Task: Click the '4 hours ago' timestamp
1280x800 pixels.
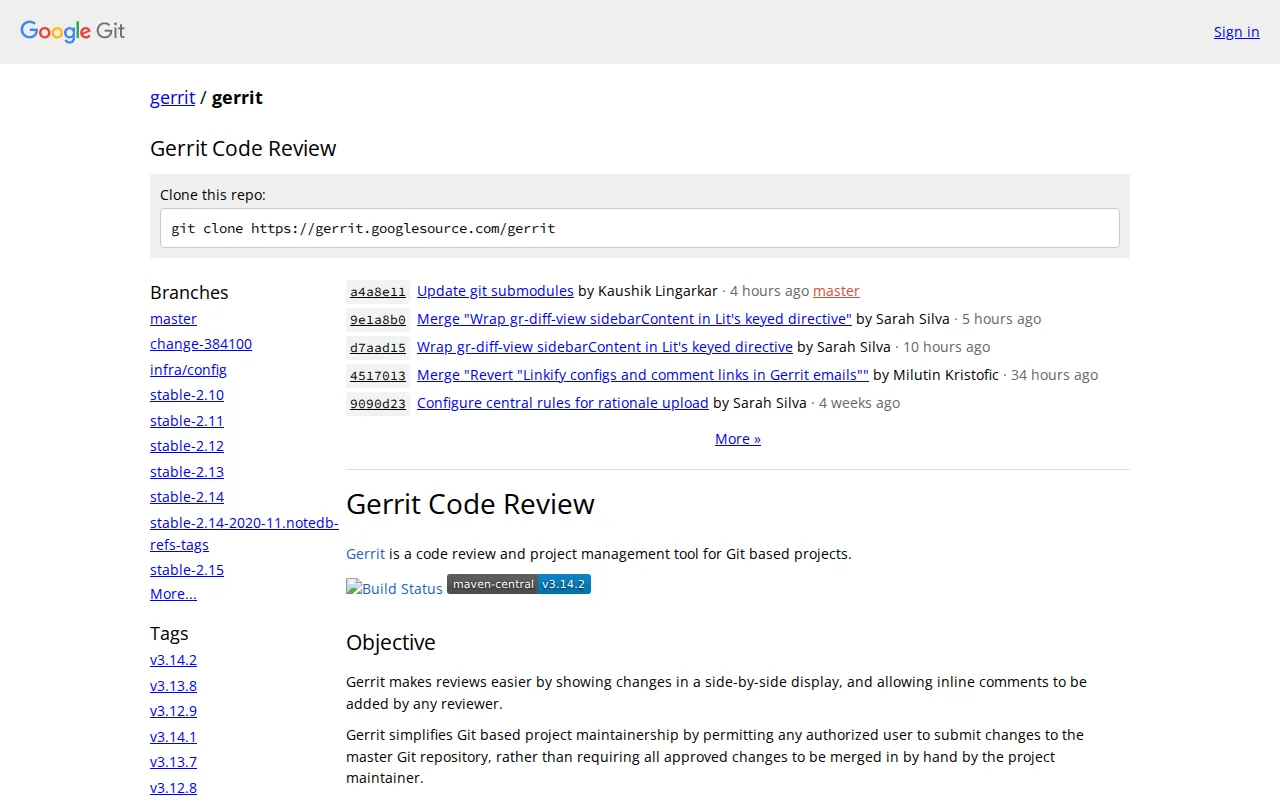Action: [x=769, y=290]
